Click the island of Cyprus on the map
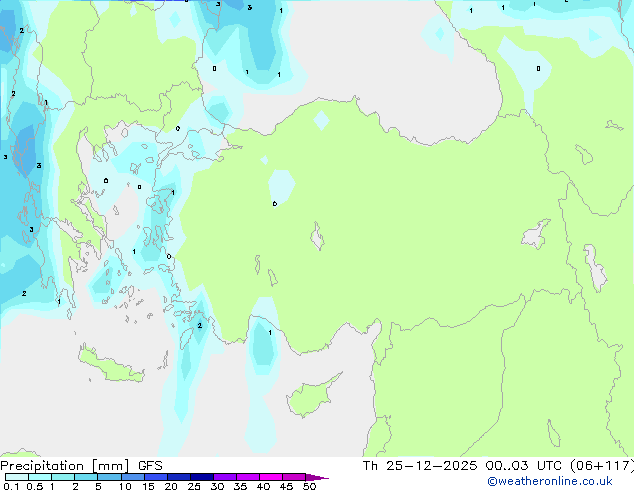 tap(311, 397)
